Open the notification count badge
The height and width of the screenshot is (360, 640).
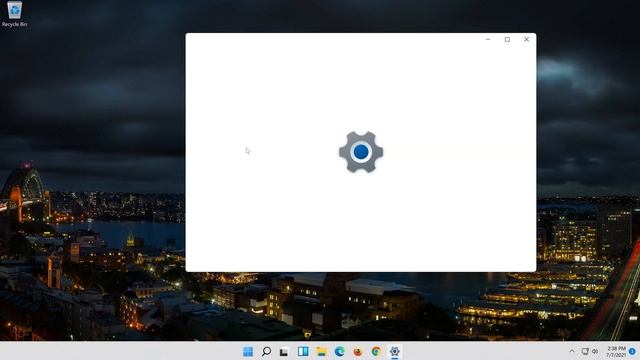tap(632, 351)
